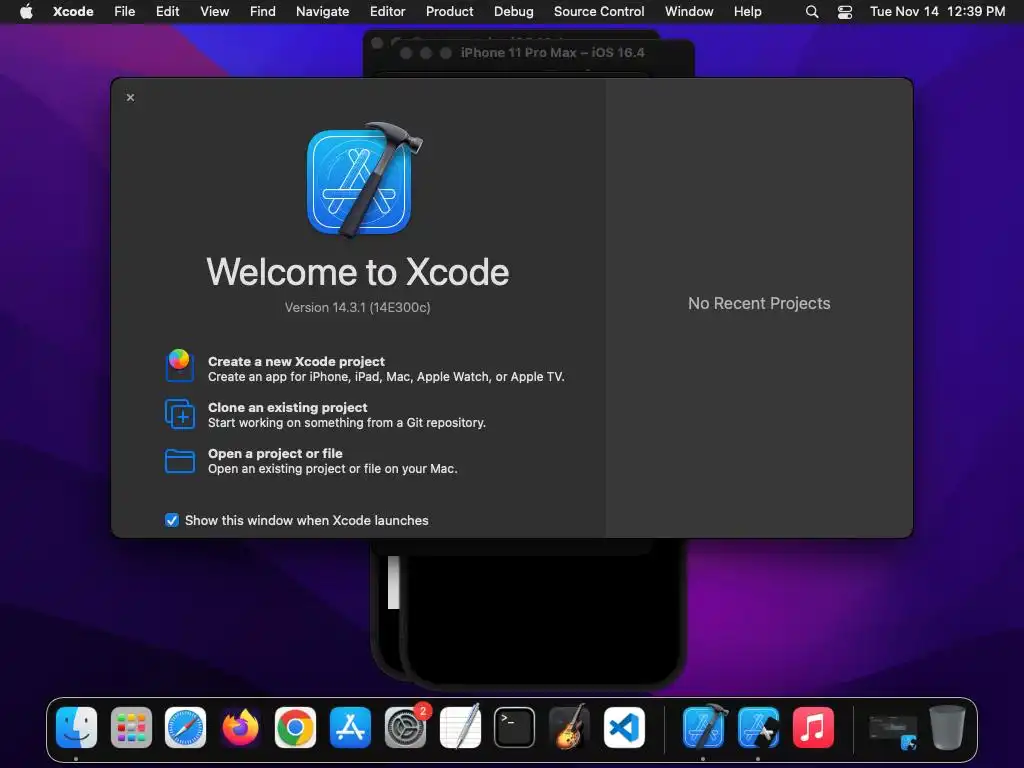Click the menu bar clock 'Tue Nov 14 12:39 PM'
1024x768 pixels.
point(937,11)
